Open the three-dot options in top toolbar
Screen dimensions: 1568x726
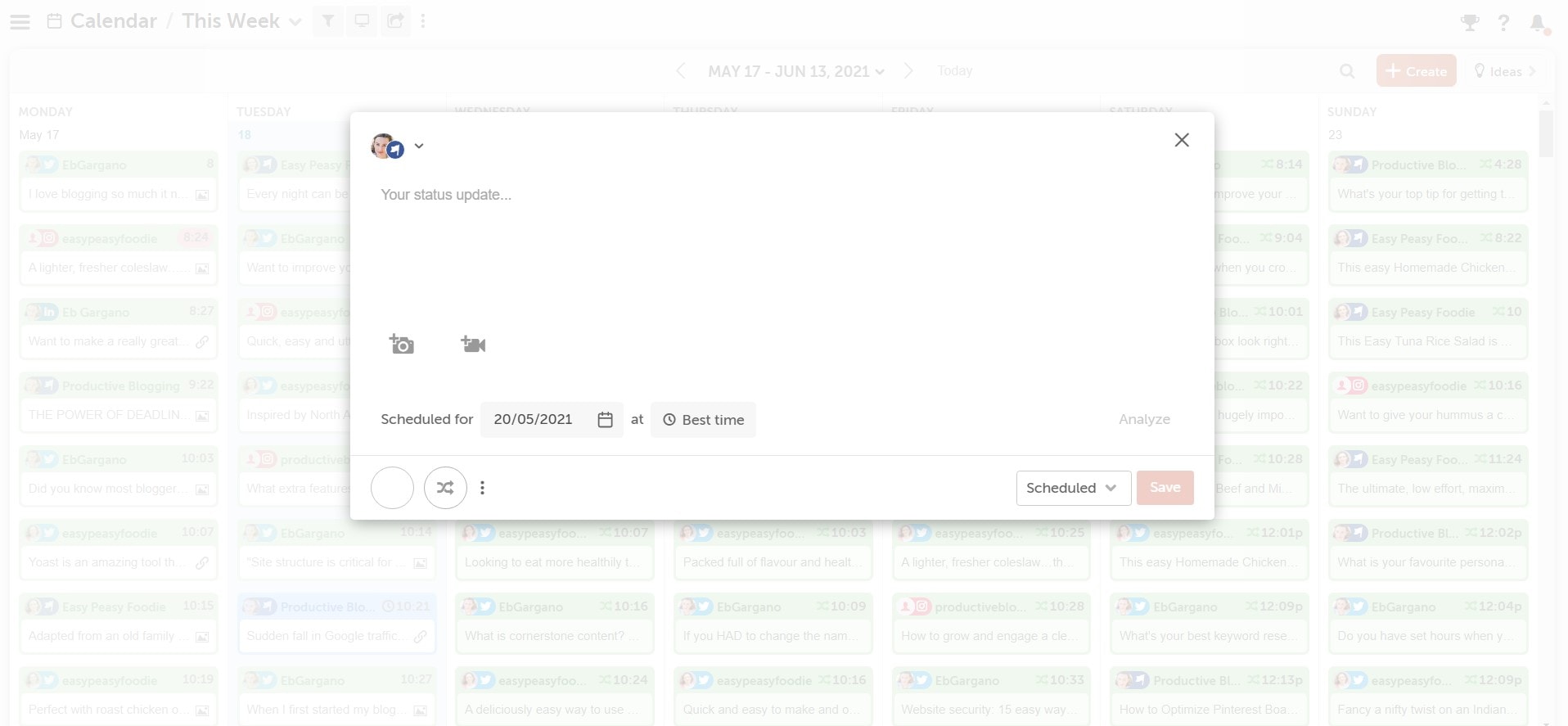[x=423, y=21]
